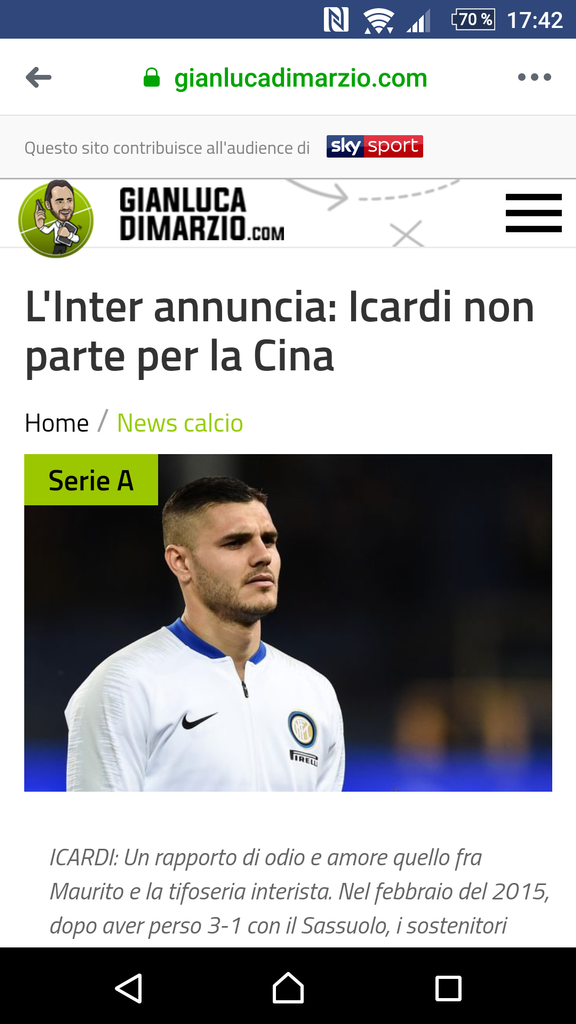Tap the battery 70% indicator

click(x=473, y=20)
